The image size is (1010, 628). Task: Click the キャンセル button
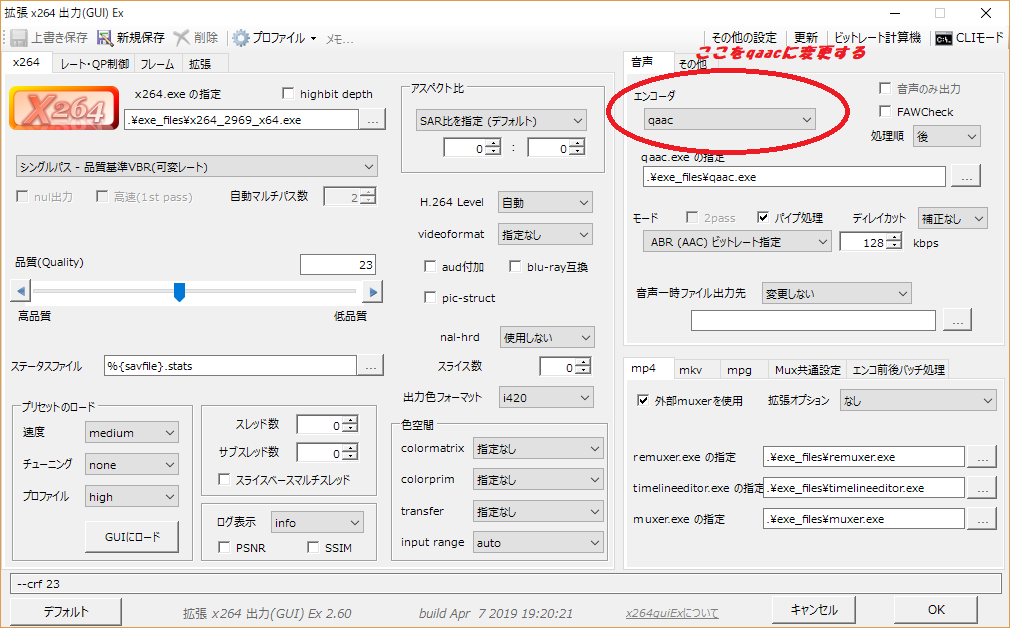pos(814,610)
